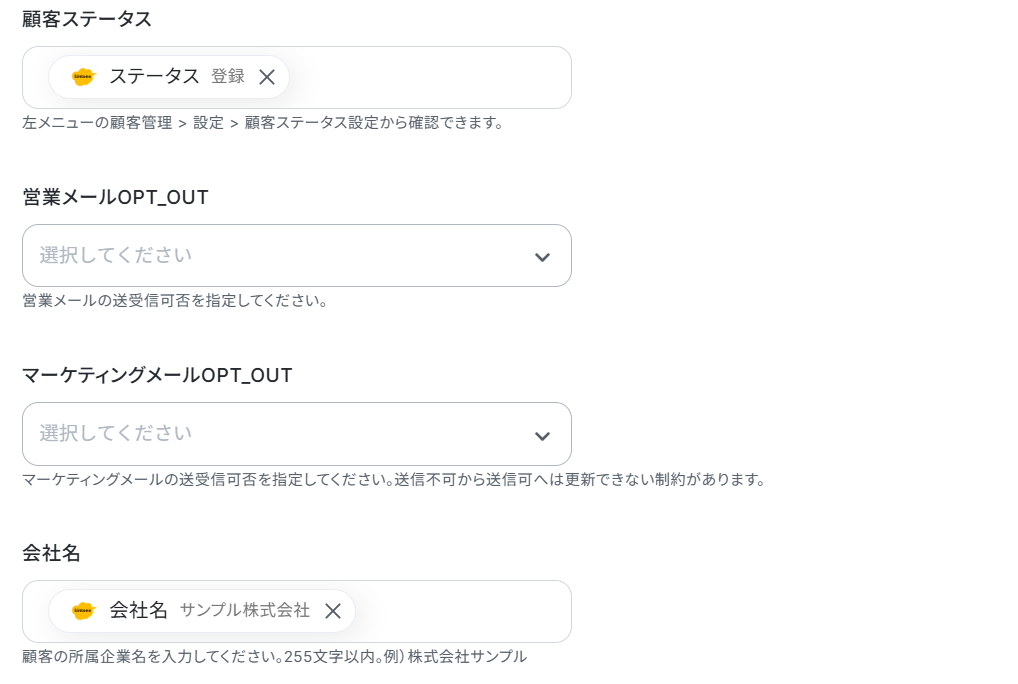
Task: Expand the マーケティングメールOPT_OUT dropdown arrow
Action: coord(542,435)
